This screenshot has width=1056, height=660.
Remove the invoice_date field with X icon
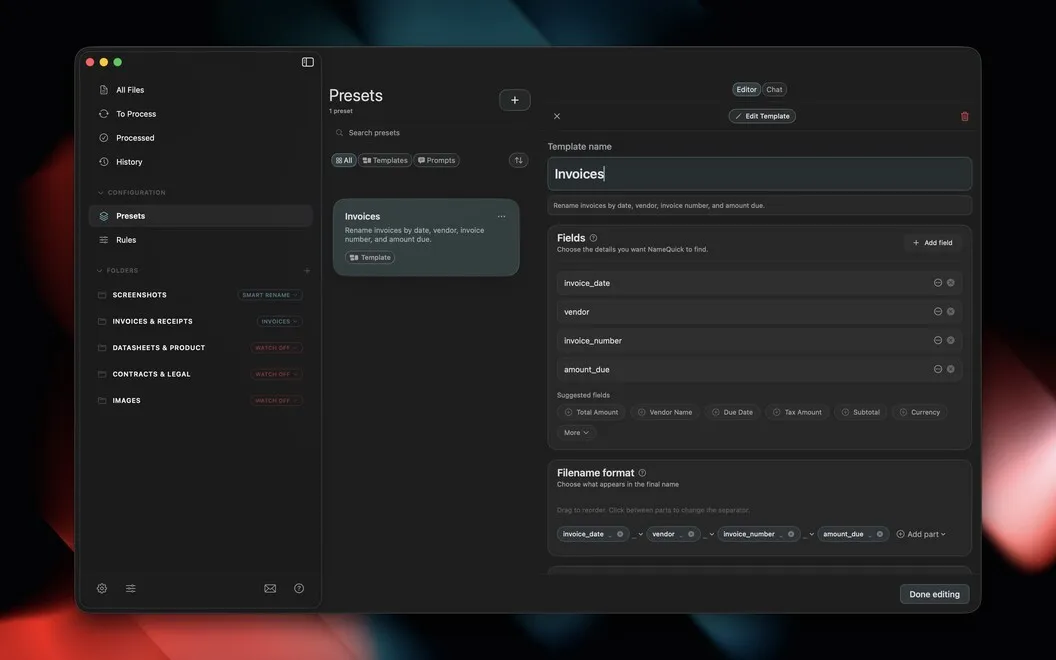pos(950,283)
